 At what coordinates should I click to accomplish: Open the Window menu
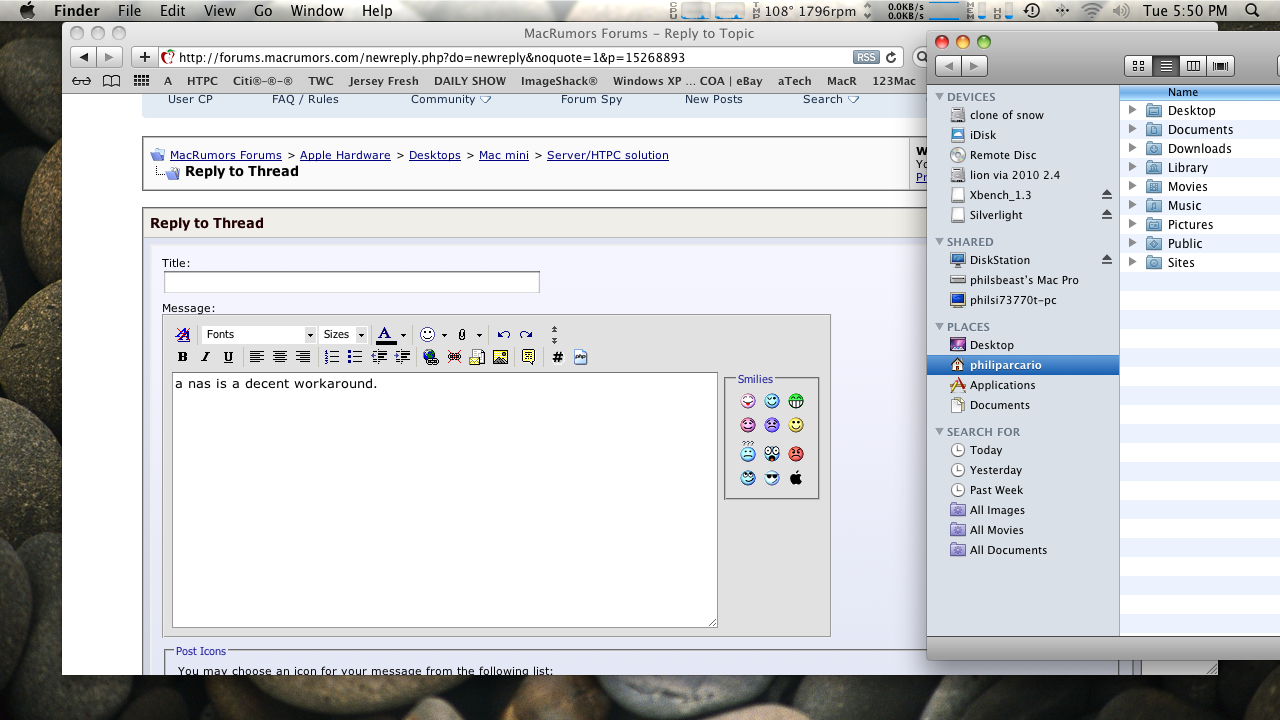[x=316, y=11]
